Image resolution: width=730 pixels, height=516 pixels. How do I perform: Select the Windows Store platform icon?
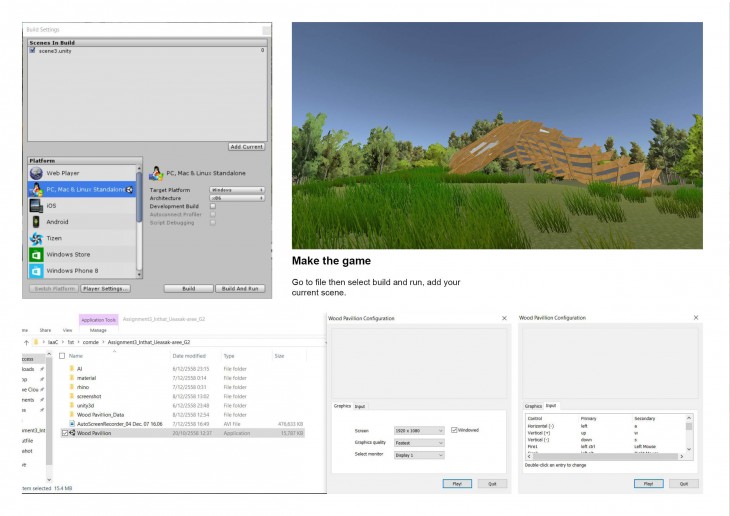37,254
